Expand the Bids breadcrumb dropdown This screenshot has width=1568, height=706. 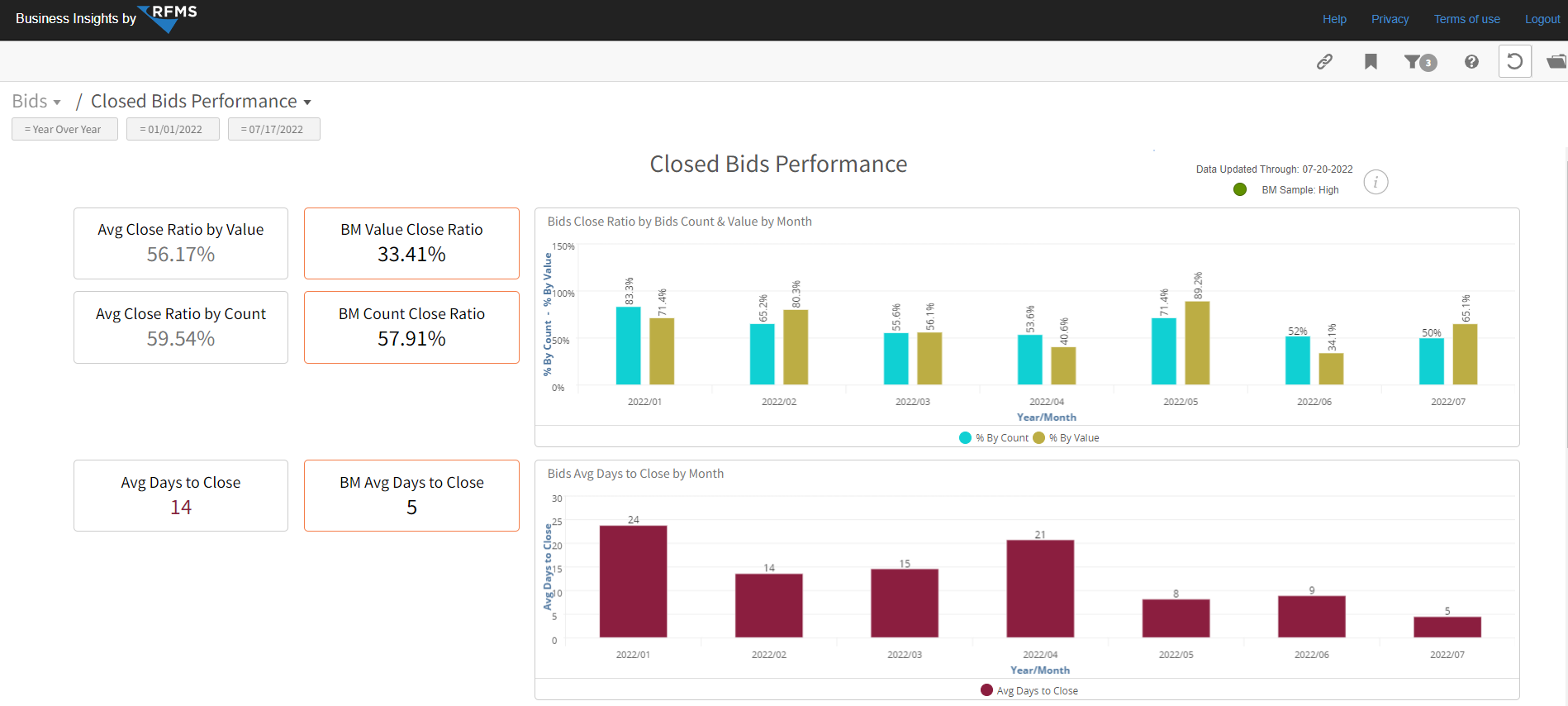click(36, 101)
